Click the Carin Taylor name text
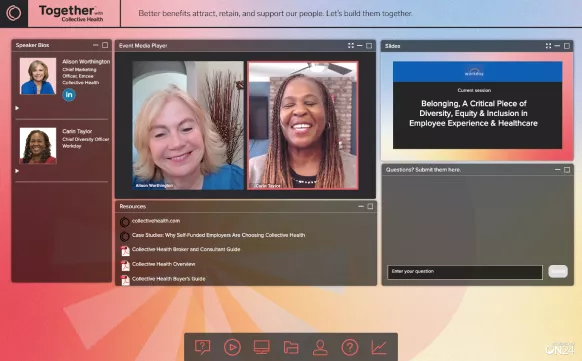This screenshot has width=582, height=361. click(x=77, y=131)
